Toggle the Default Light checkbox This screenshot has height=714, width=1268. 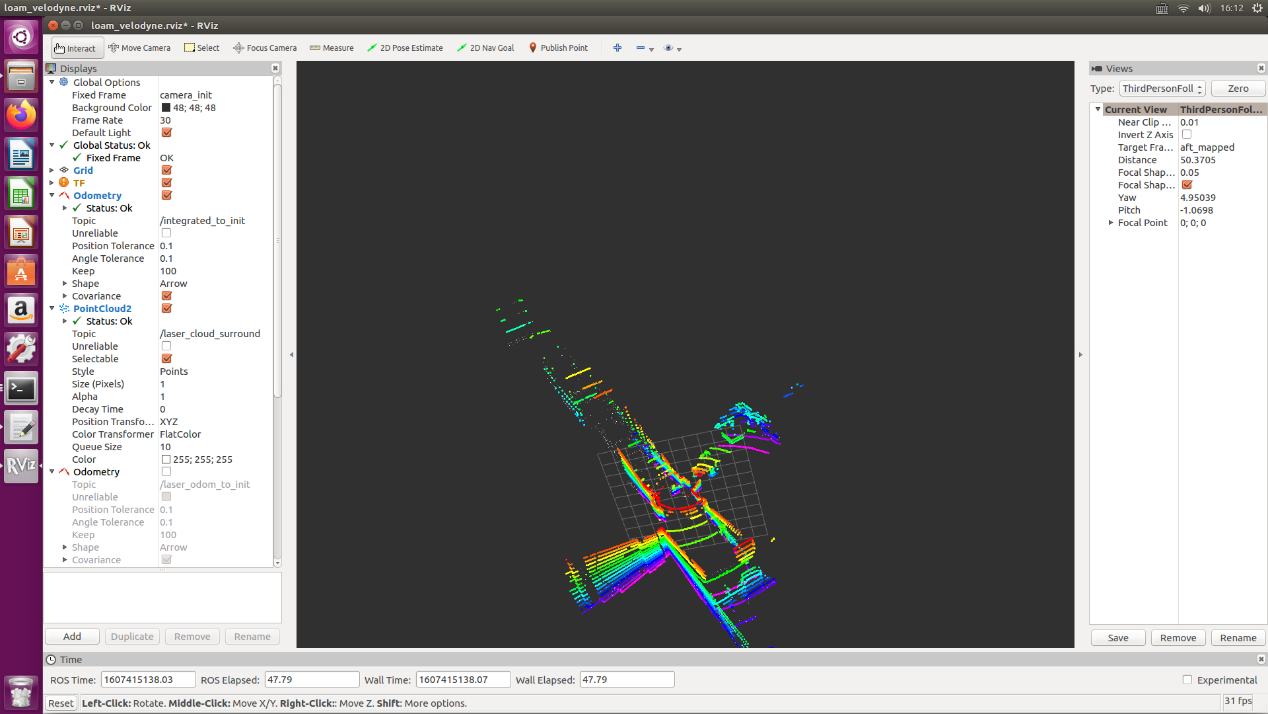click(166, 133)
